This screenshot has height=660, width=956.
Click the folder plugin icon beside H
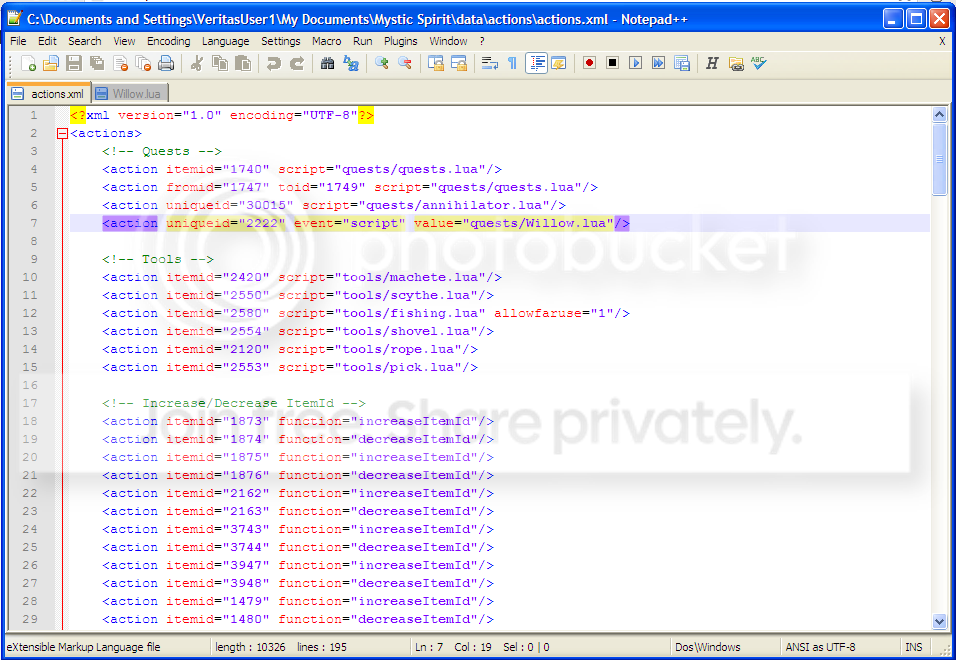pyautogui.click(x=736, y=63)
